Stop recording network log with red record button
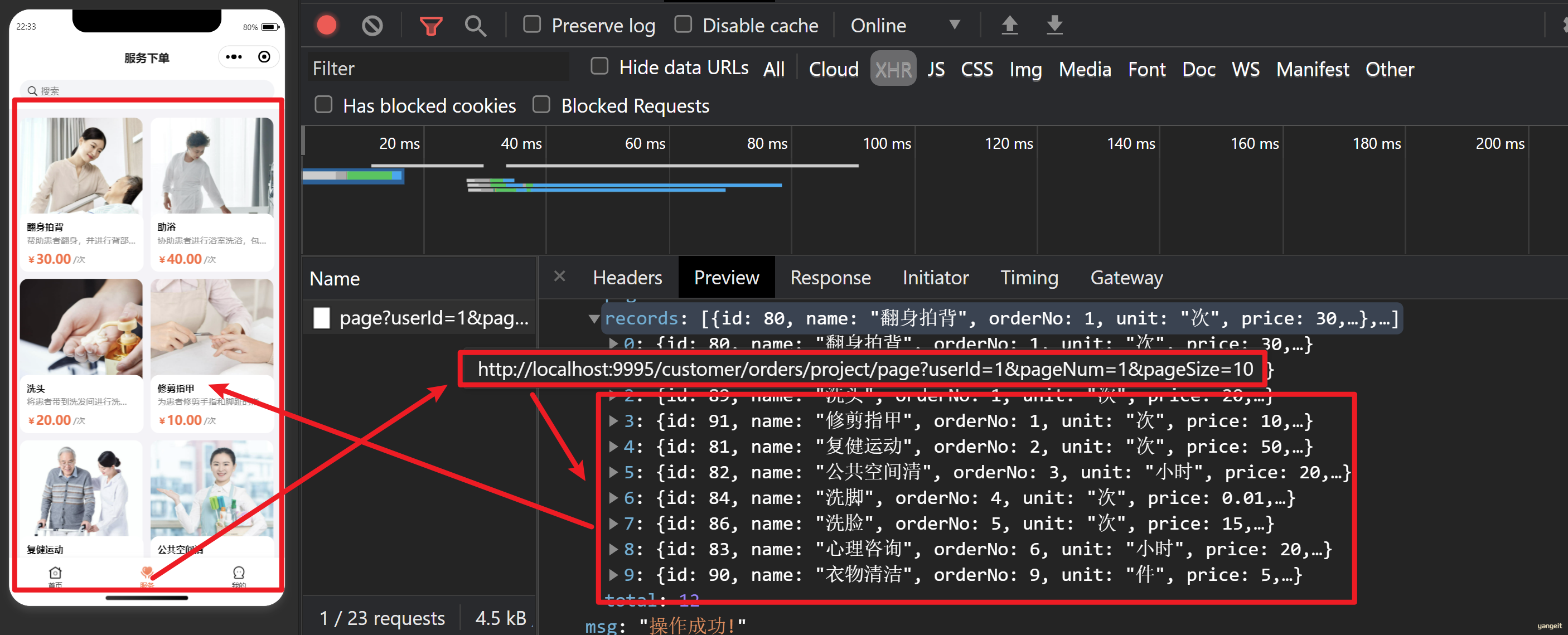Viewport: 1568px width, 635px height. tap(326, 25)
